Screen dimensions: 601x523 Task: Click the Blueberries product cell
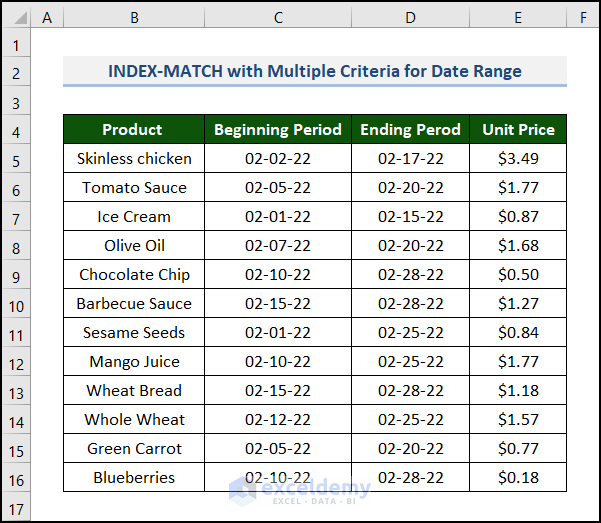pyautogui.click(x=133, y=478)
